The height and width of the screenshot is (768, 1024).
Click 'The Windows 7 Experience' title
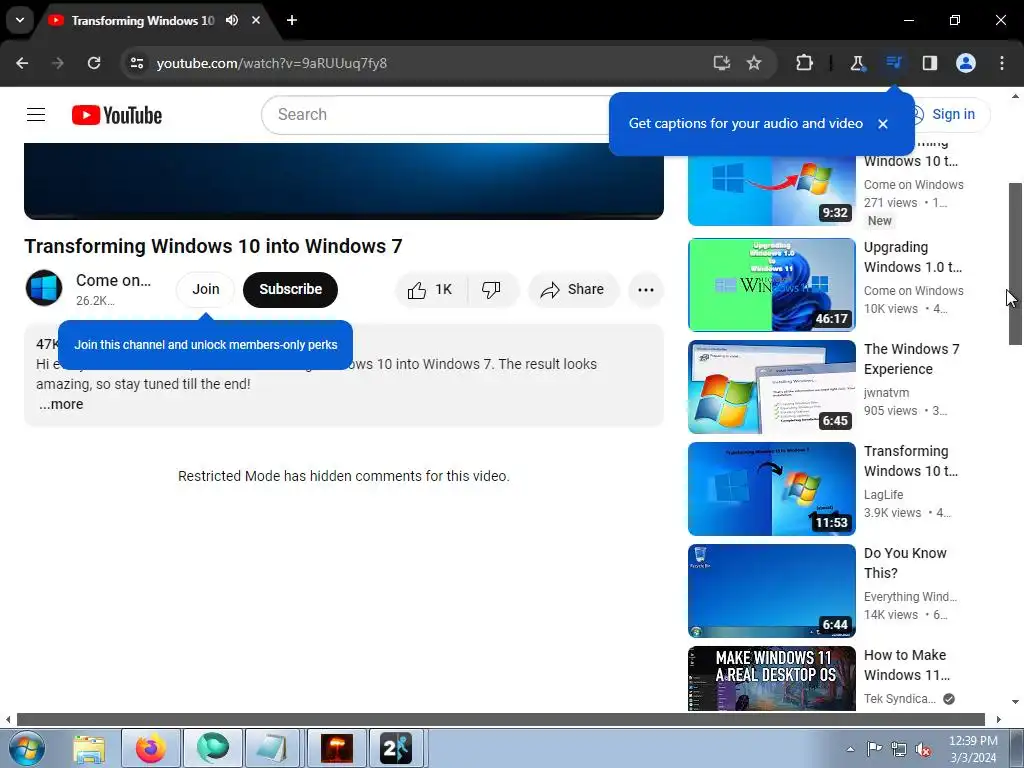tap(911, 359)
